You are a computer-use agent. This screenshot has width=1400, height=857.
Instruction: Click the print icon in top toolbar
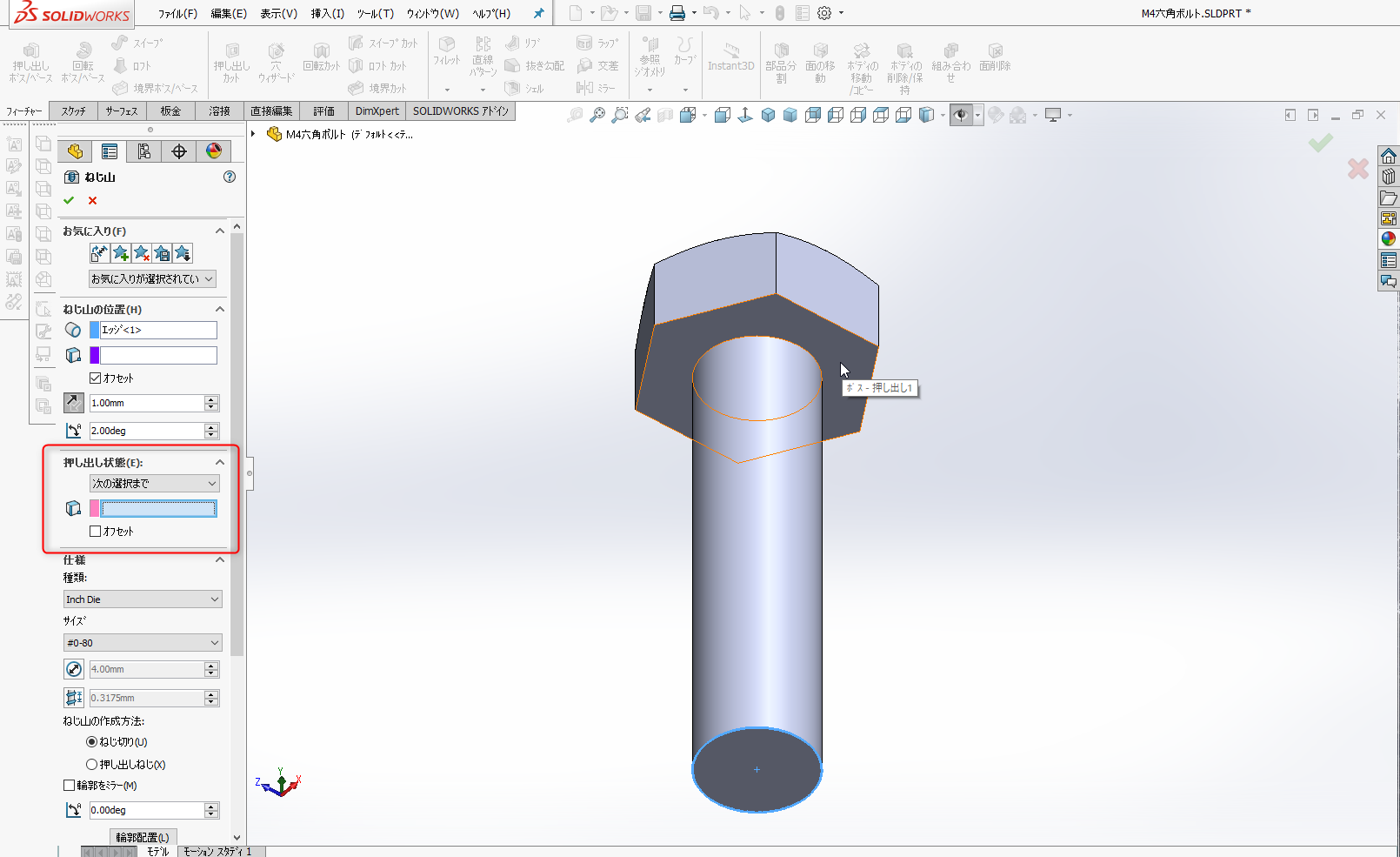[677, 13]
